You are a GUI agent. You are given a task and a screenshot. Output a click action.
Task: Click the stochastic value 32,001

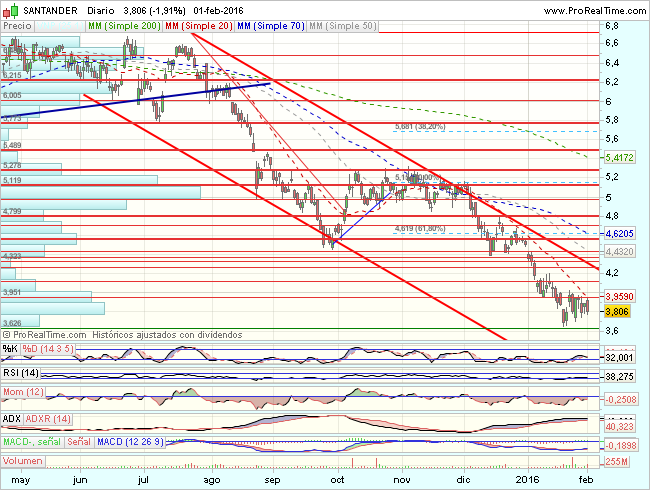(x=619, y=357)
